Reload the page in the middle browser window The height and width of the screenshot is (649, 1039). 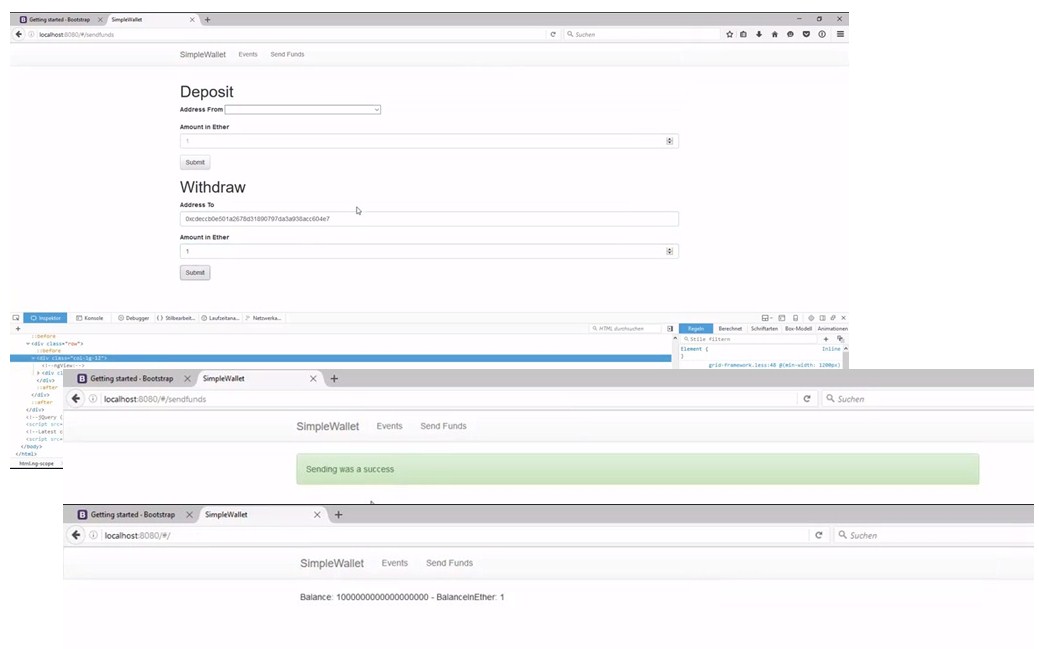coord(807,399)
